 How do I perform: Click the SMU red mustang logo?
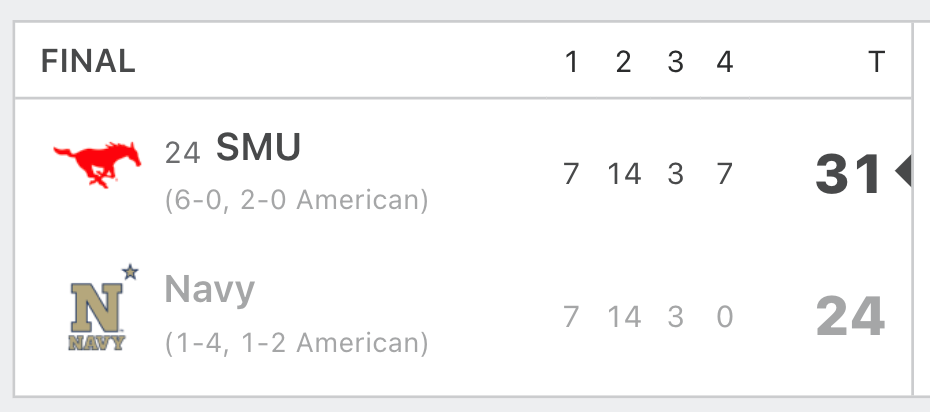click(97, 165)
